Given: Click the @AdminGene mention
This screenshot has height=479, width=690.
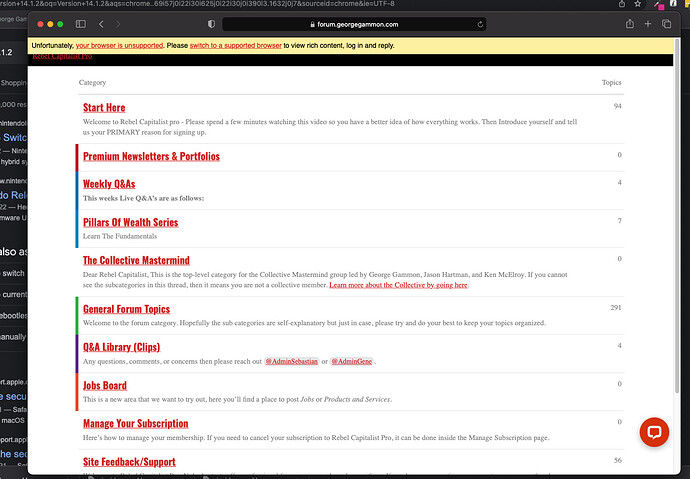Looking at the screenshot, I should [352, 362].
